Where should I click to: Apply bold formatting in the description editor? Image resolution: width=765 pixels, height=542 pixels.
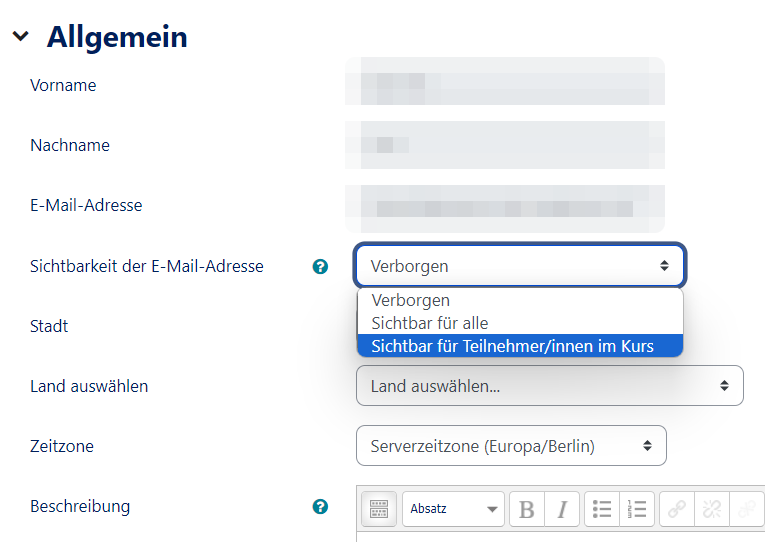click(x=527, y=509)
